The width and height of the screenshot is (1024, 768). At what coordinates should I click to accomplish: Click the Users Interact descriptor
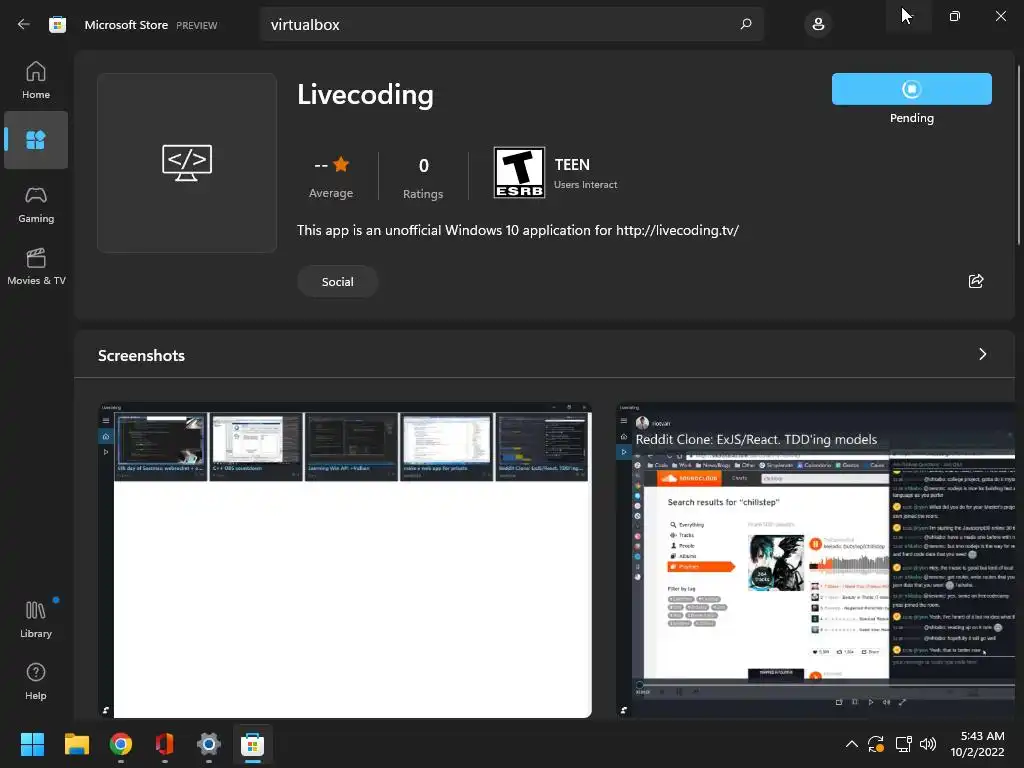(x=585, y=185)
